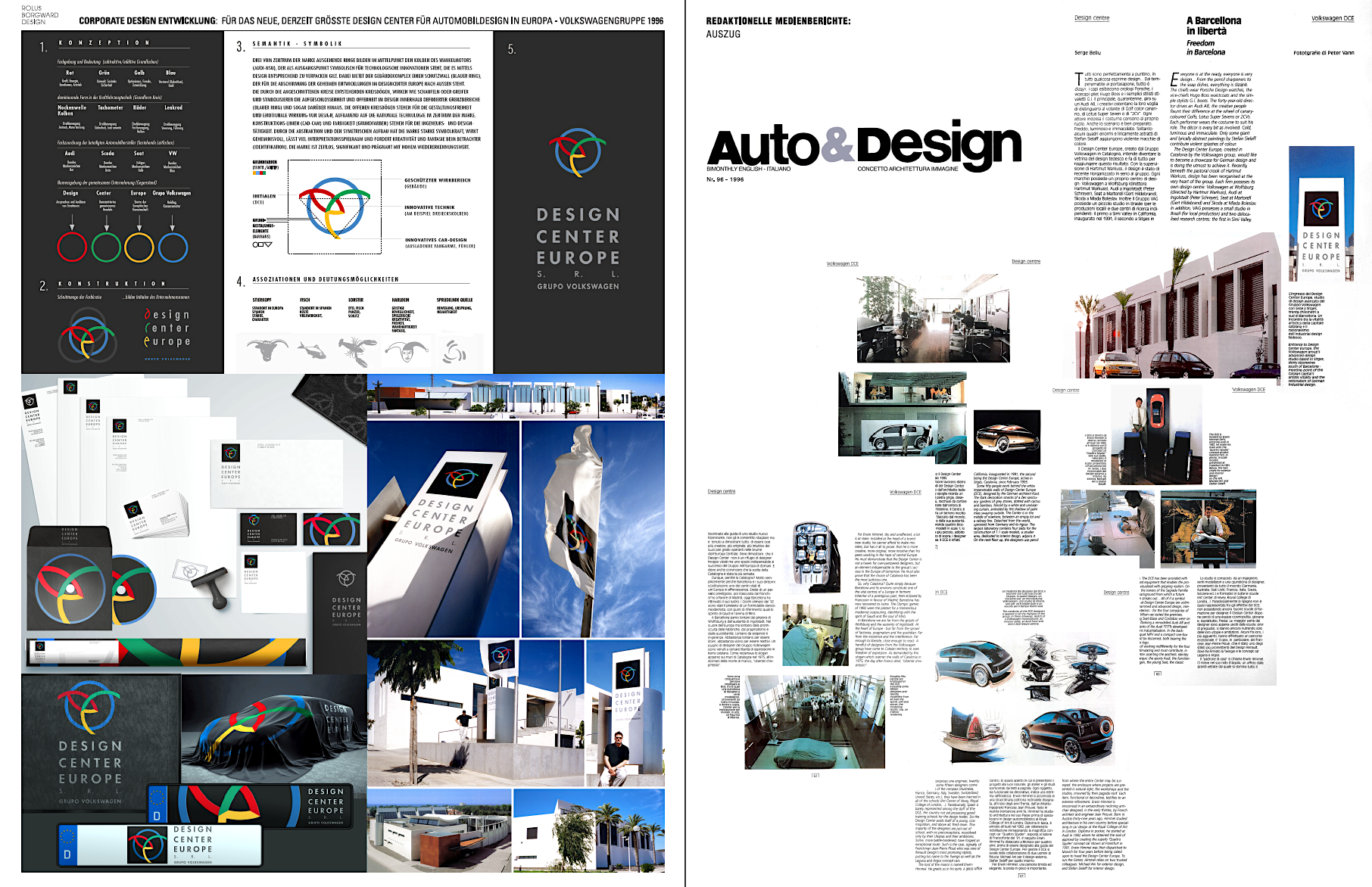
Task: Click the 'CORPORATE DESIGN ENTWICKLUNG' headline
Action: (148, 21)
